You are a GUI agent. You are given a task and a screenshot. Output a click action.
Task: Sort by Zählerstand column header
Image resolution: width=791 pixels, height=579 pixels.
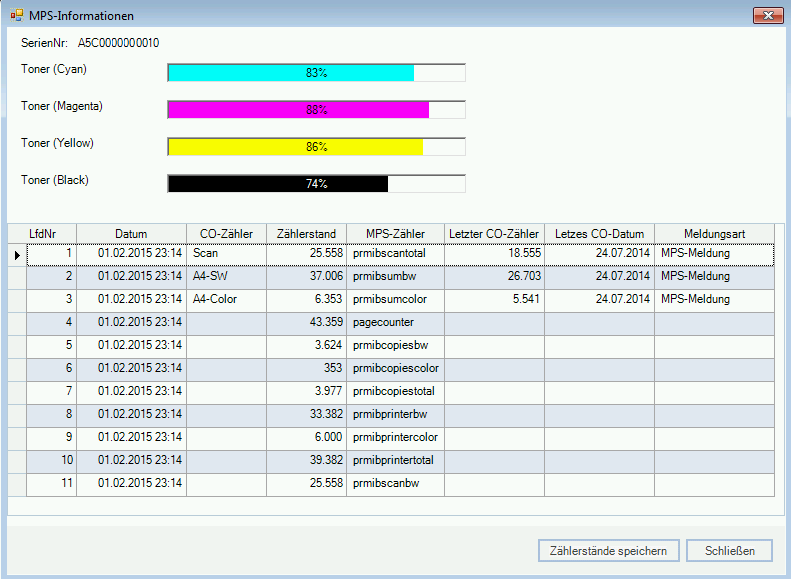pyautogui.click(x=306, y=234)
